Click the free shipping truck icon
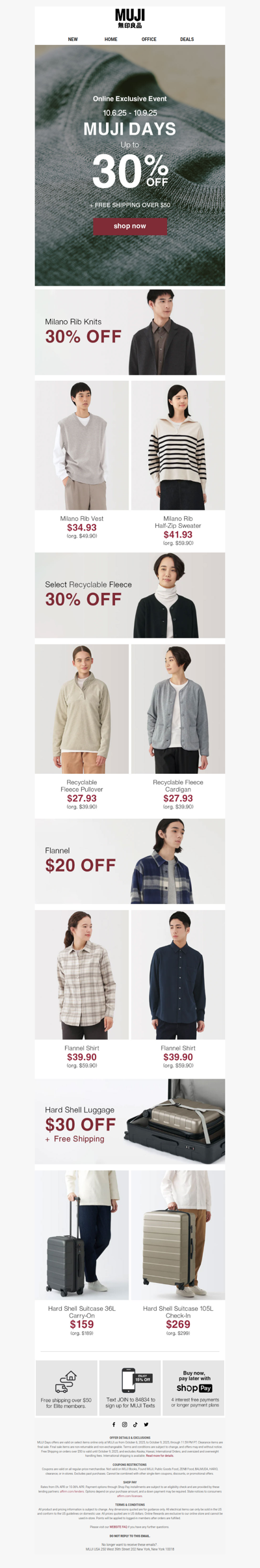Screen dimensions: 260x1568 coord(66,1382)
